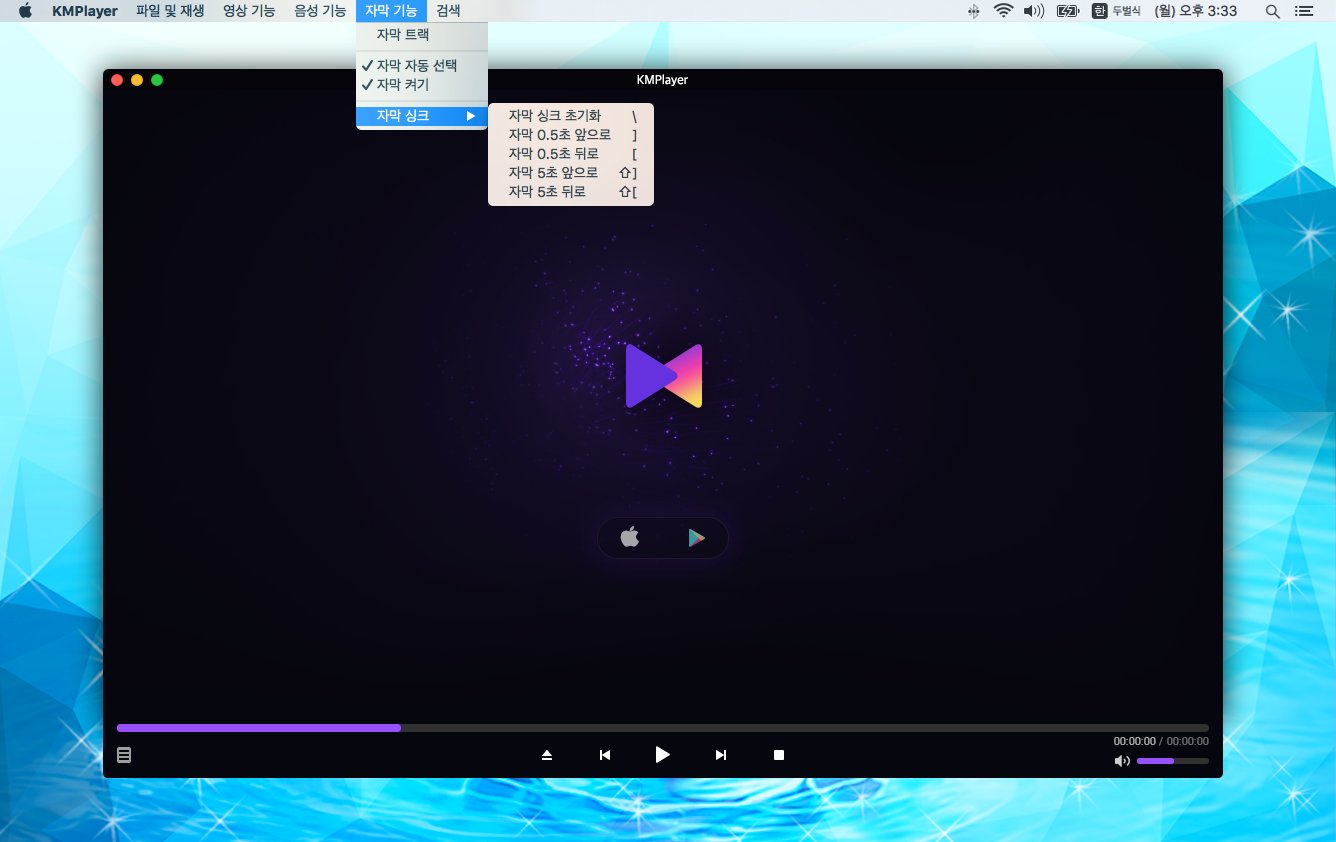Click the Apple App Store icon

click(x=629, y=538)
